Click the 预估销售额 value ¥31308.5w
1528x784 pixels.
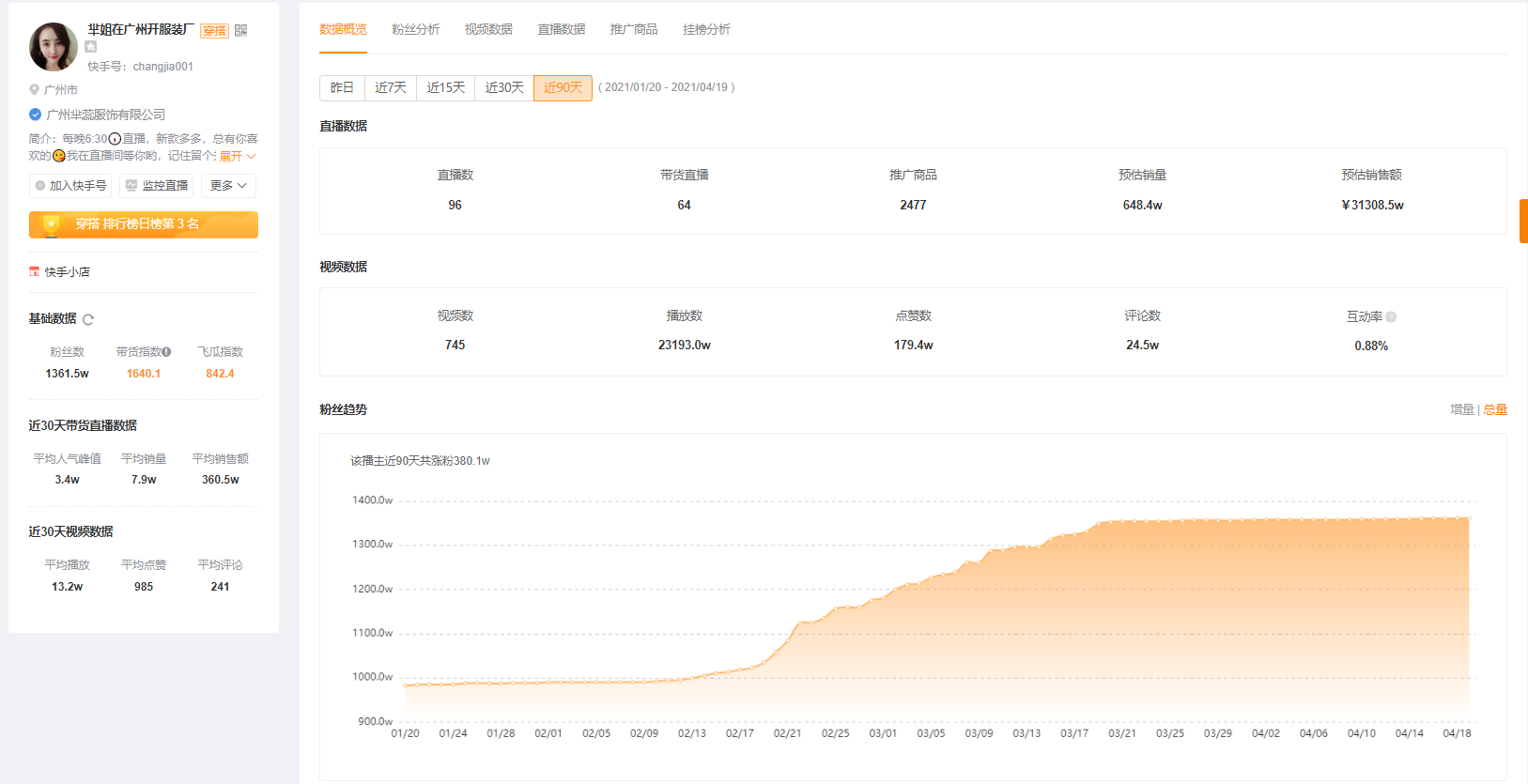coord(1372,206)
